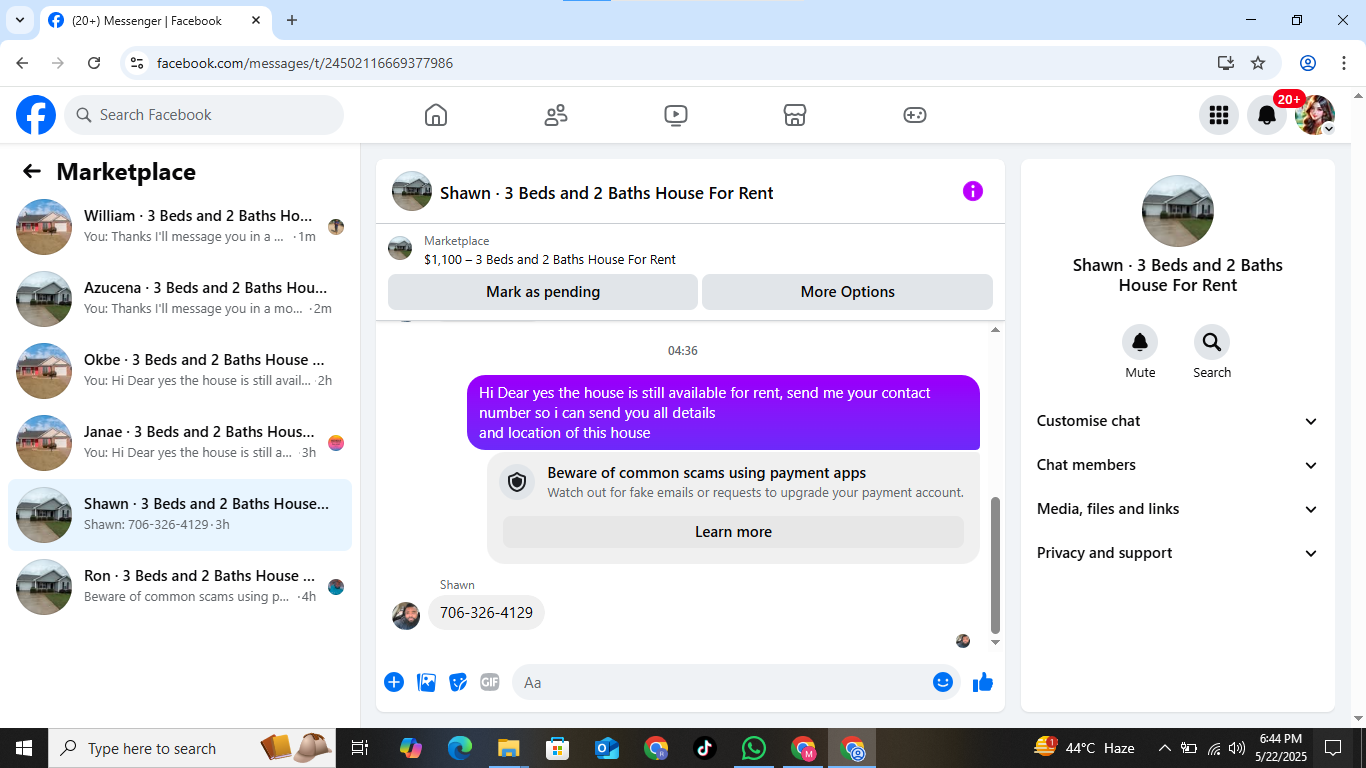Open WhatsApp from the taskbar
The image size is (1366, 768).
[x=753, y=748]
